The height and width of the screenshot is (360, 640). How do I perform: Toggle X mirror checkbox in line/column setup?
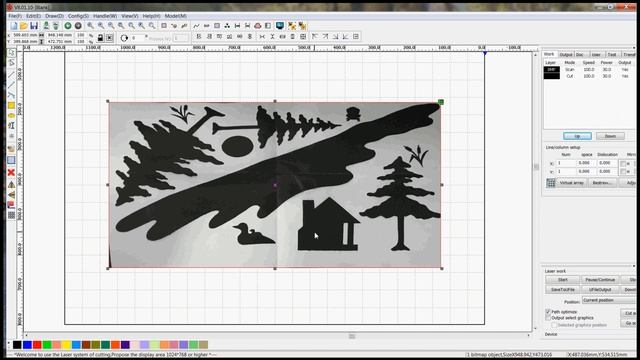(x=622, y=163)
